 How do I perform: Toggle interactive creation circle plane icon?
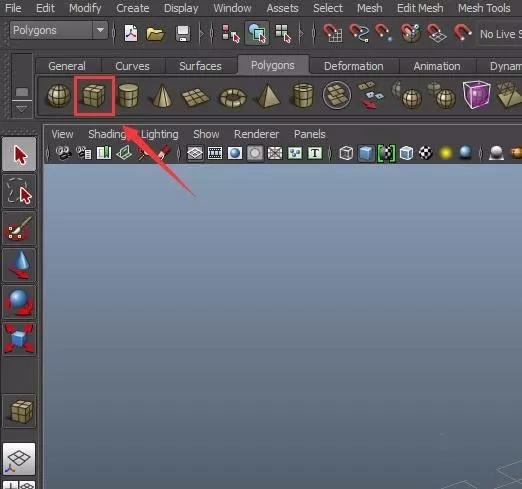point(337,95)
